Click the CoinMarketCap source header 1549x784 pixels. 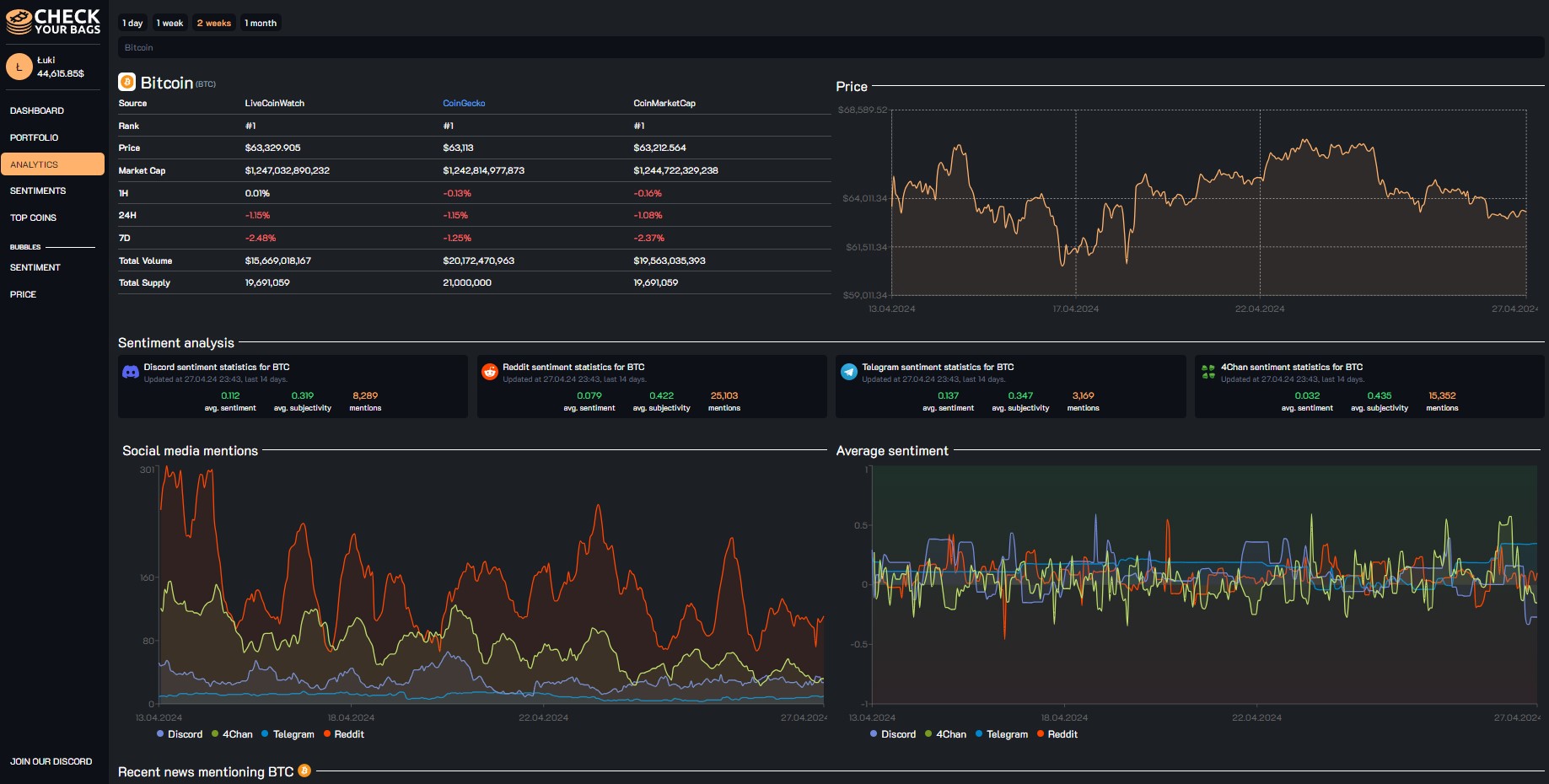point(664,103)
